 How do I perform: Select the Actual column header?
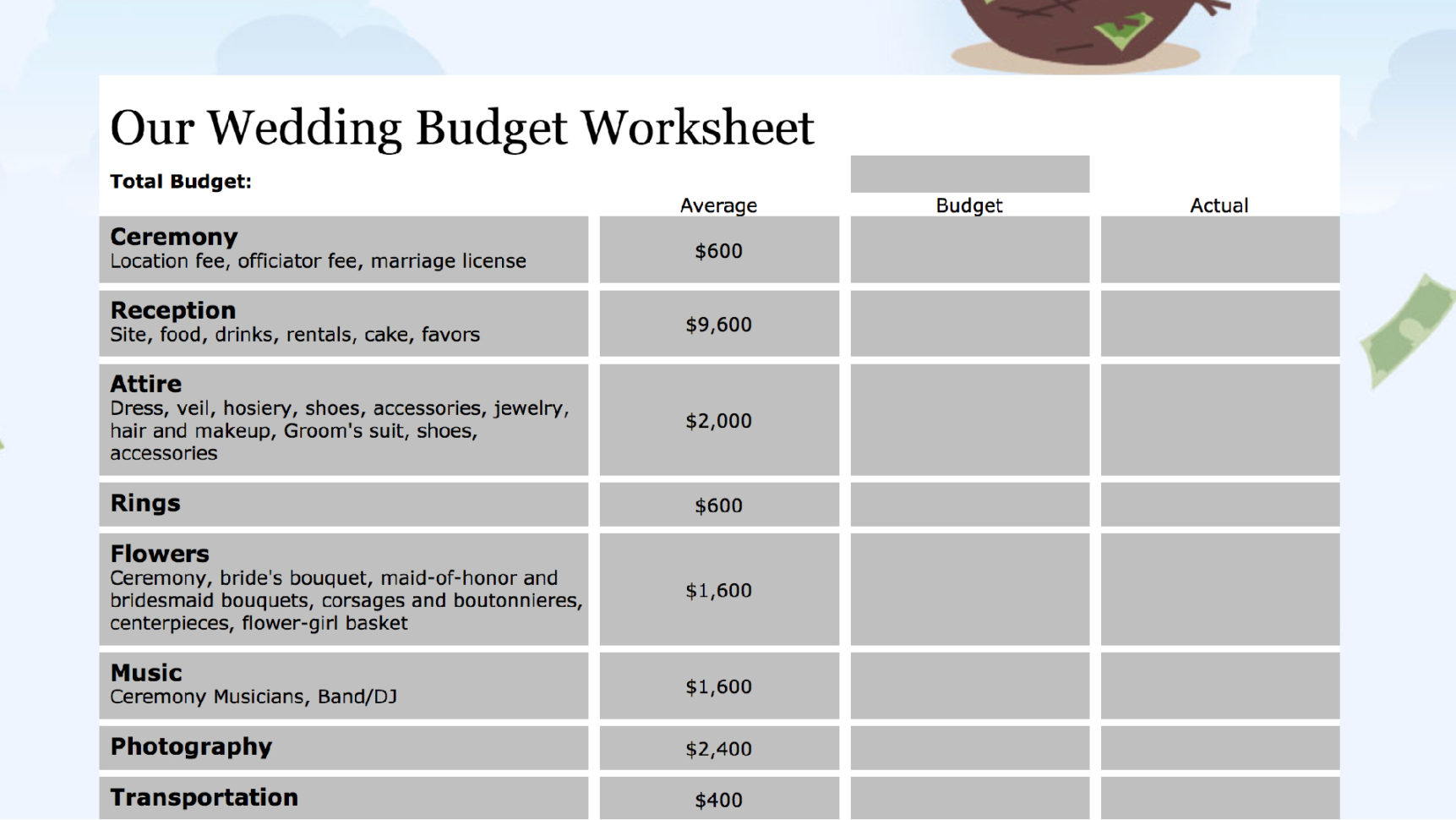1219,205
